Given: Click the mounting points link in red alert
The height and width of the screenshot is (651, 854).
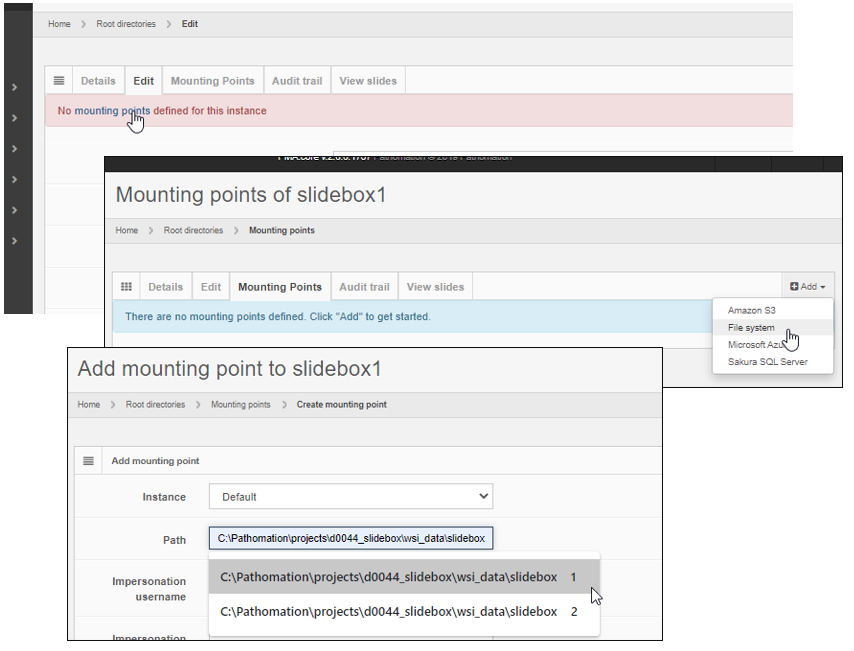Looking at the screenshot, I should (112, 111).
